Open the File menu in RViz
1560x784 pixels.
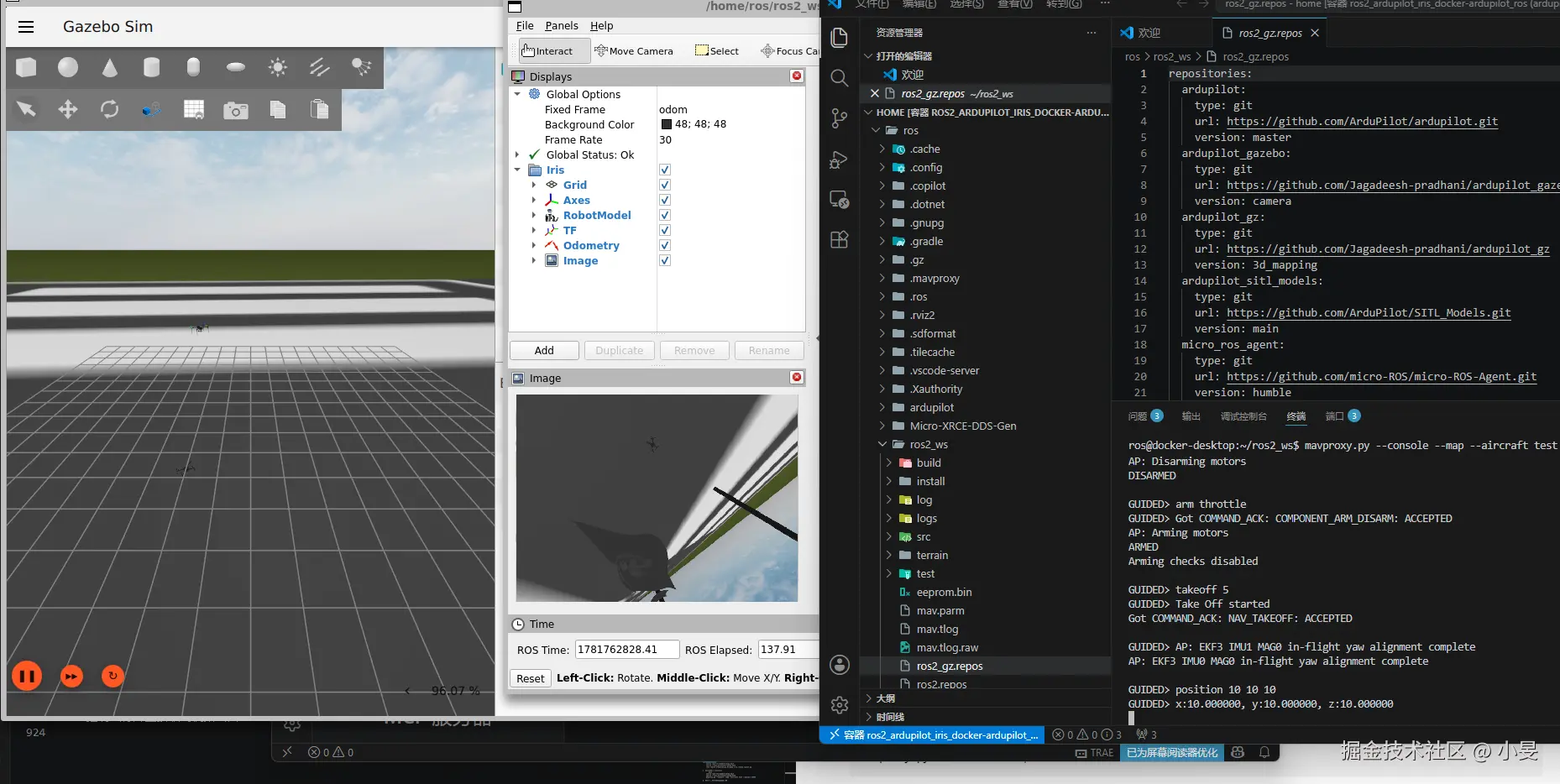[525, 26]
